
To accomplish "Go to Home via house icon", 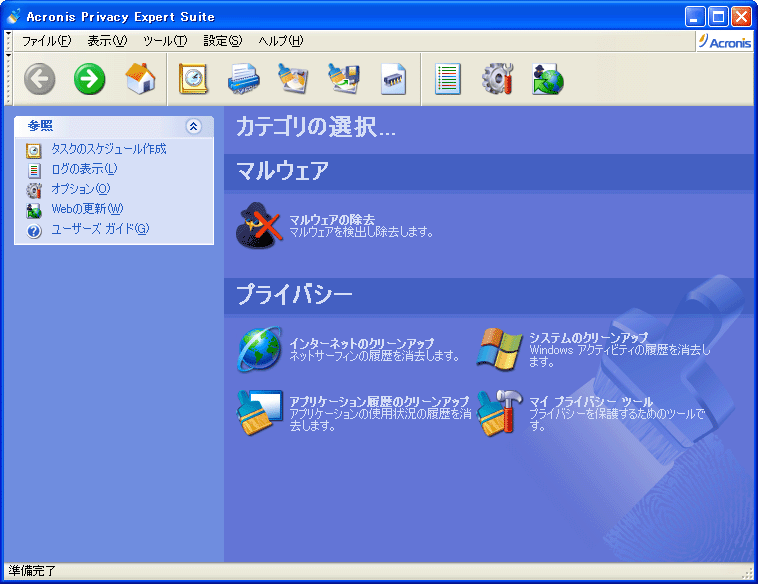I will (x=140, y=79).
